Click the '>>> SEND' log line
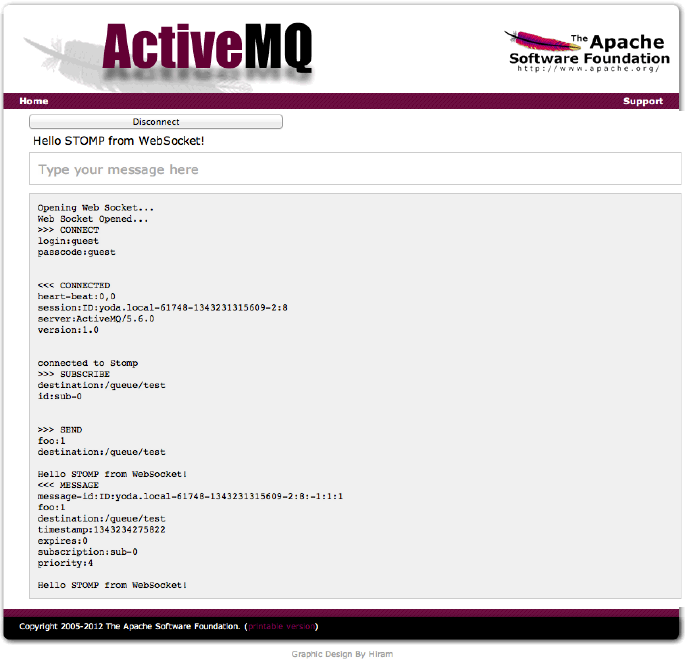This screenshot has height=659, width=685. click(x=60, y=430)
